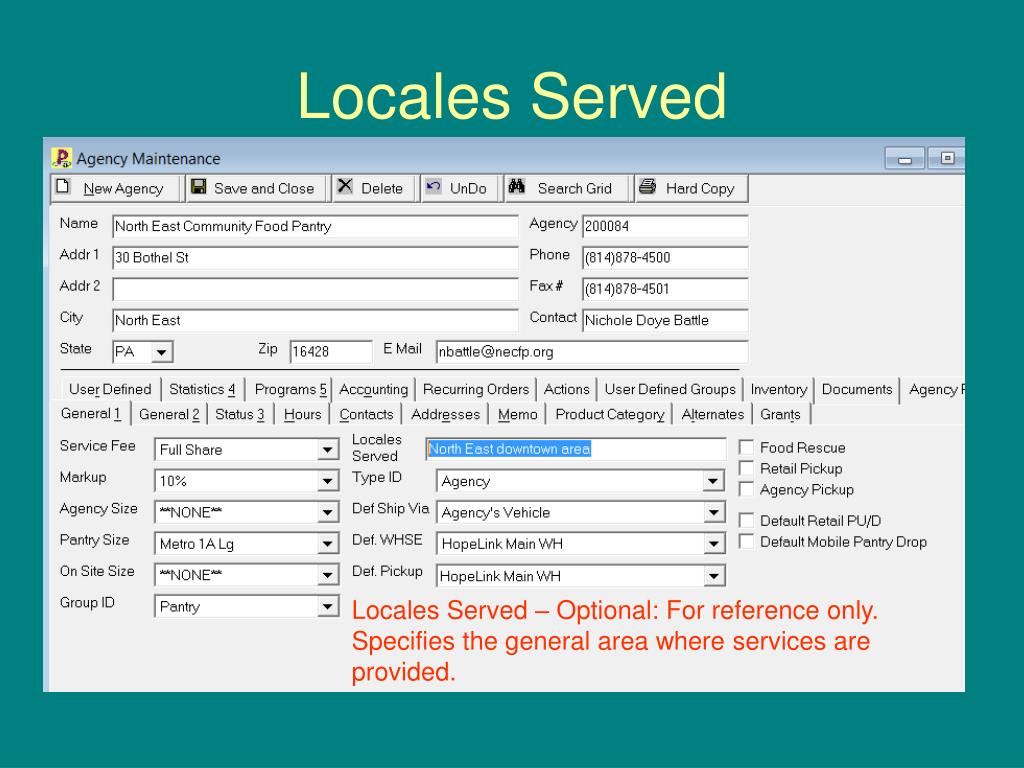Click the Search Grid binoculars icon
The height and width of the screenshot is (768, 1024).
[517, 187]
